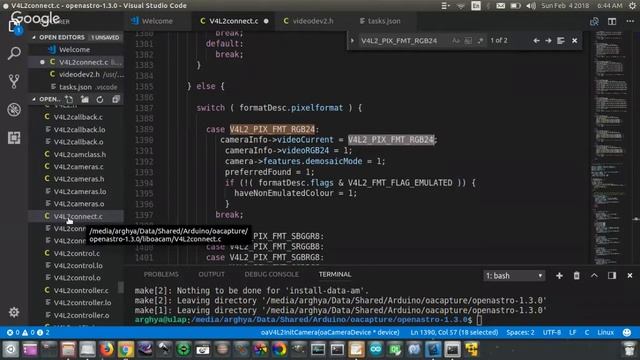Click the New File icon in explorer header
This screenshot has height=360, width=640.
(x=69, y=99)
